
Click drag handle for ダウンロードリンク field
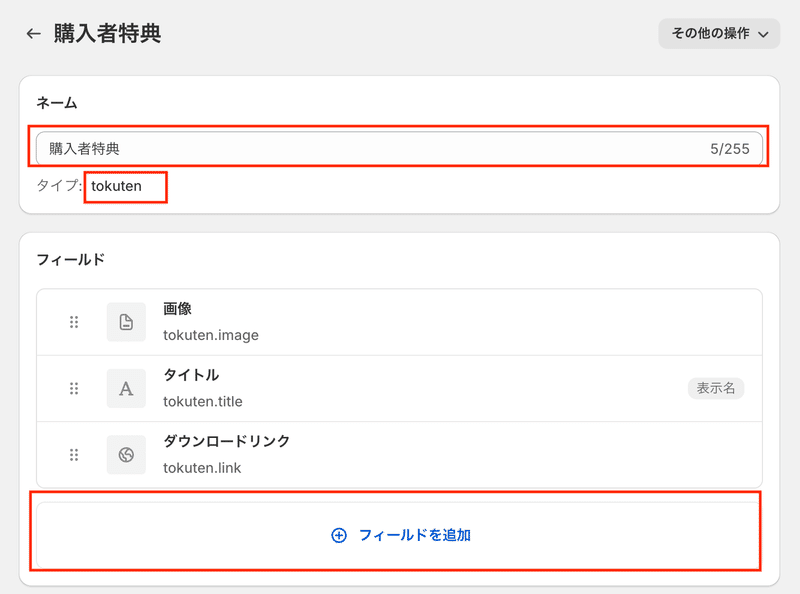[74, 455]
